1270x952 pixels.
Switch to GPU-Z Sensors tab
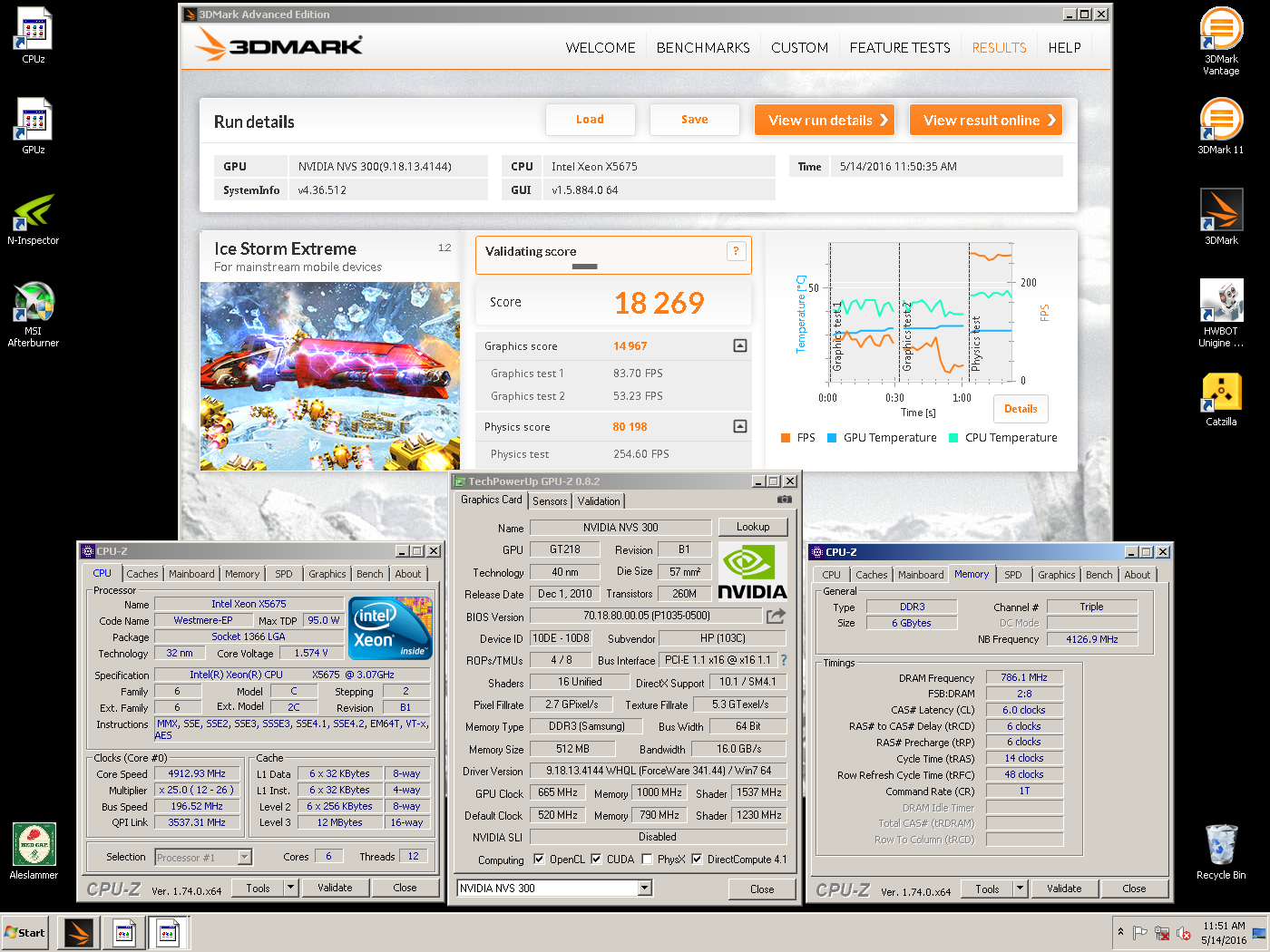click(550, 501)
